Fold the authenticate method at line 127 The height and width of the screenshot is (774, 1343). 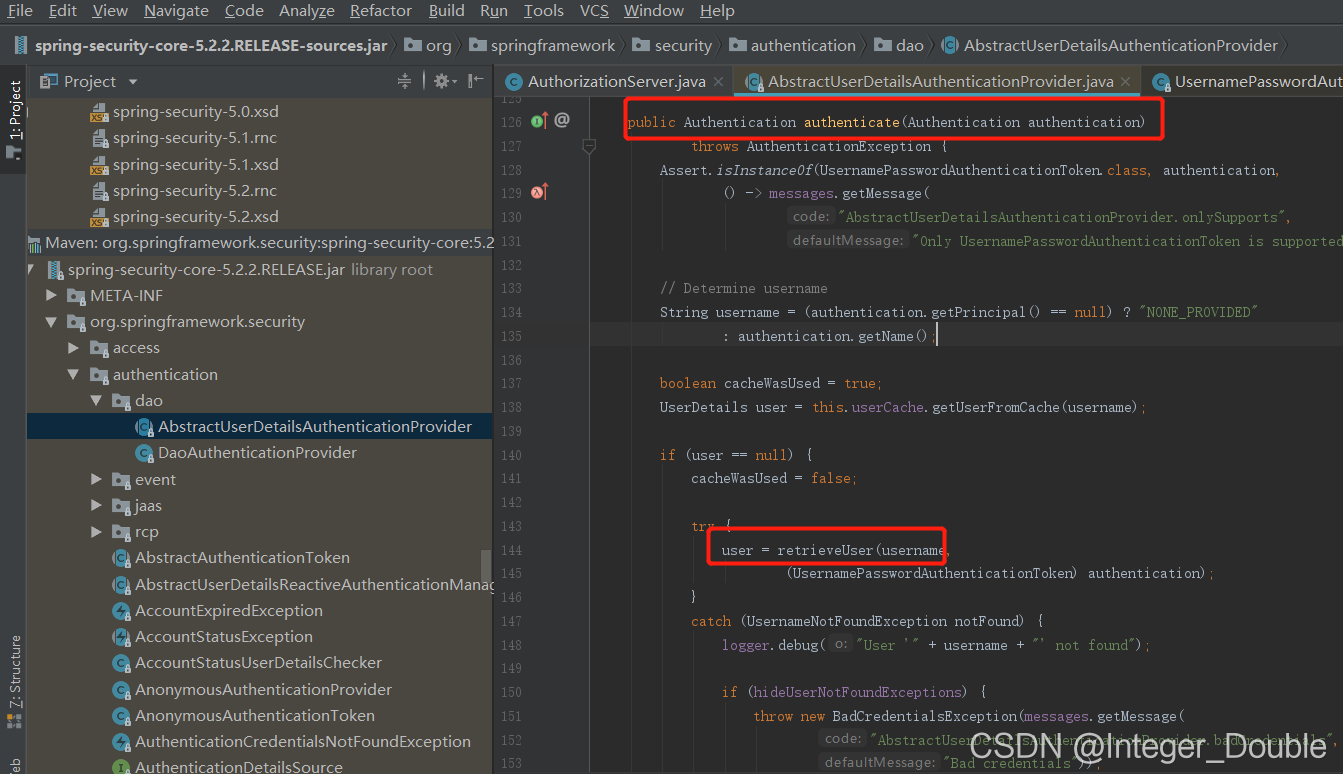[589, 146]
